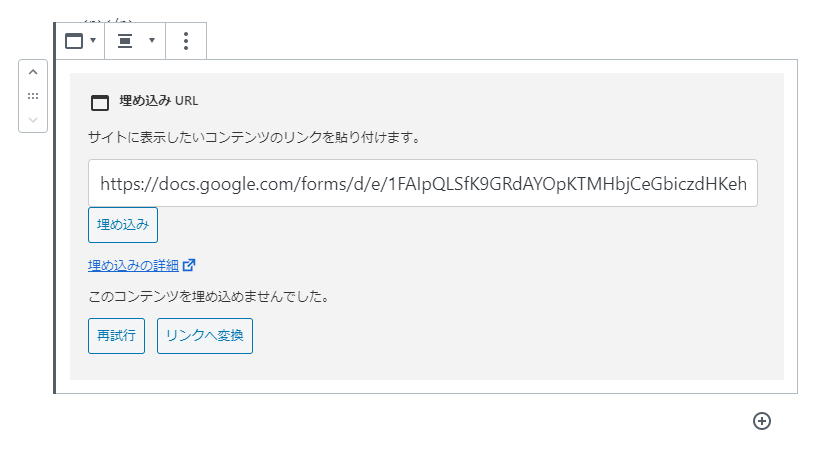The height and width of the screenshot is (453, 832).
Task: Click the 再試行 retry button
Action: pyautogui.click(x=116, y=336)
